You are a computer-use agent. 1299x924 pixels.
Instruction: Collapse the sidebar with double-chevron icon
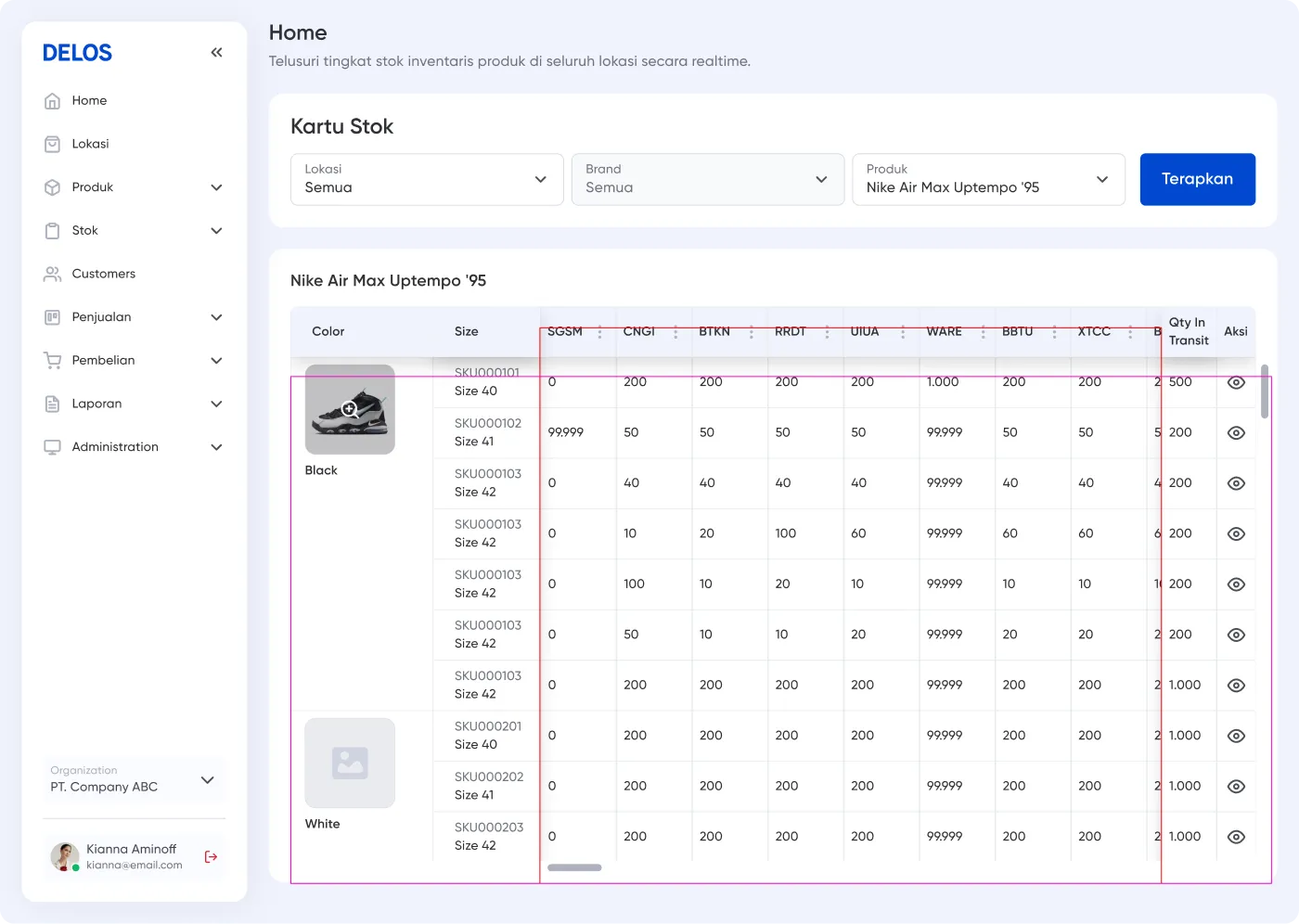coord(216,53)
